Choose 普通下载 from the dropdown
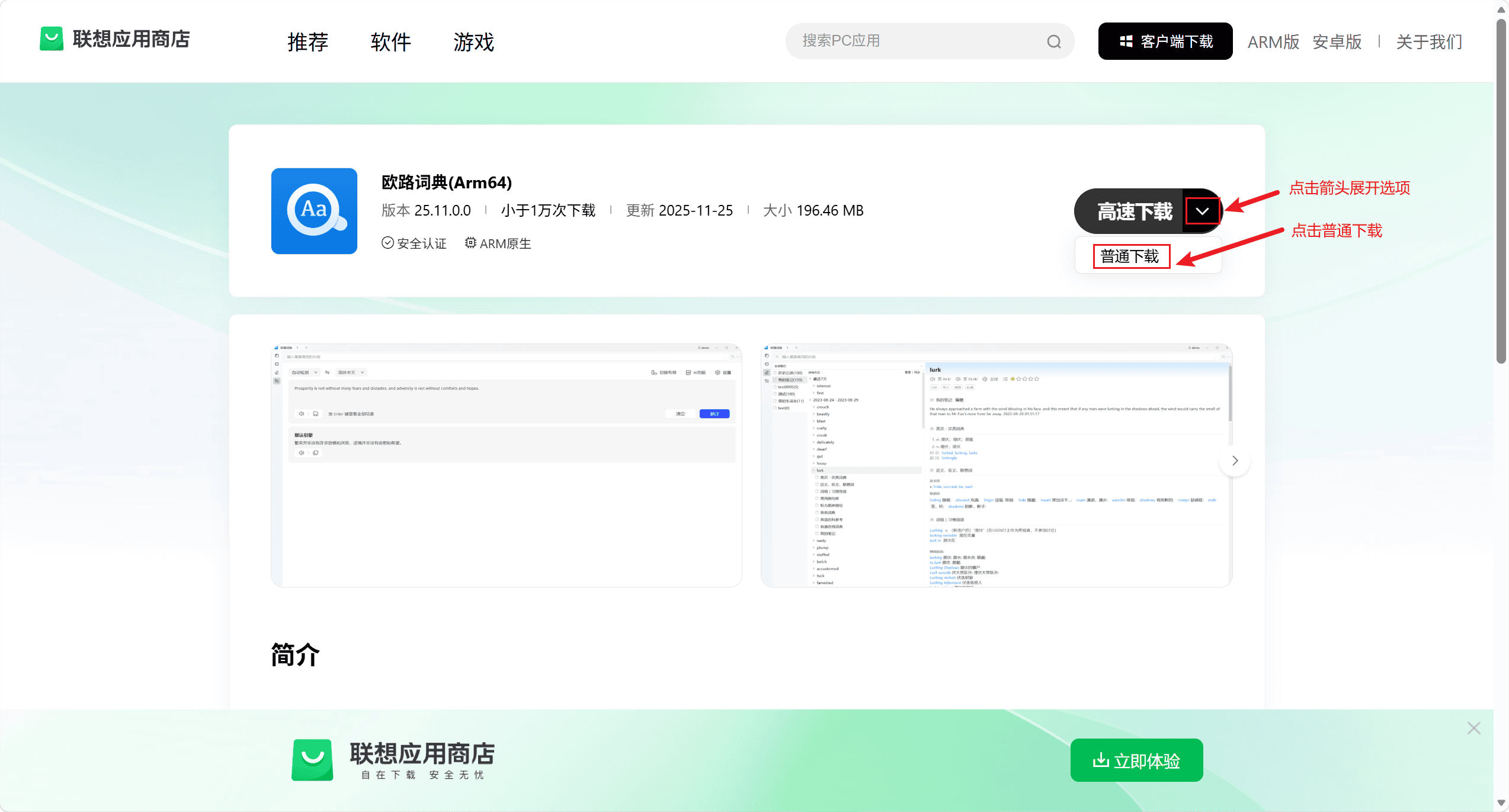This screenshot has width=1509, height=812. [x=1130, y=256]
